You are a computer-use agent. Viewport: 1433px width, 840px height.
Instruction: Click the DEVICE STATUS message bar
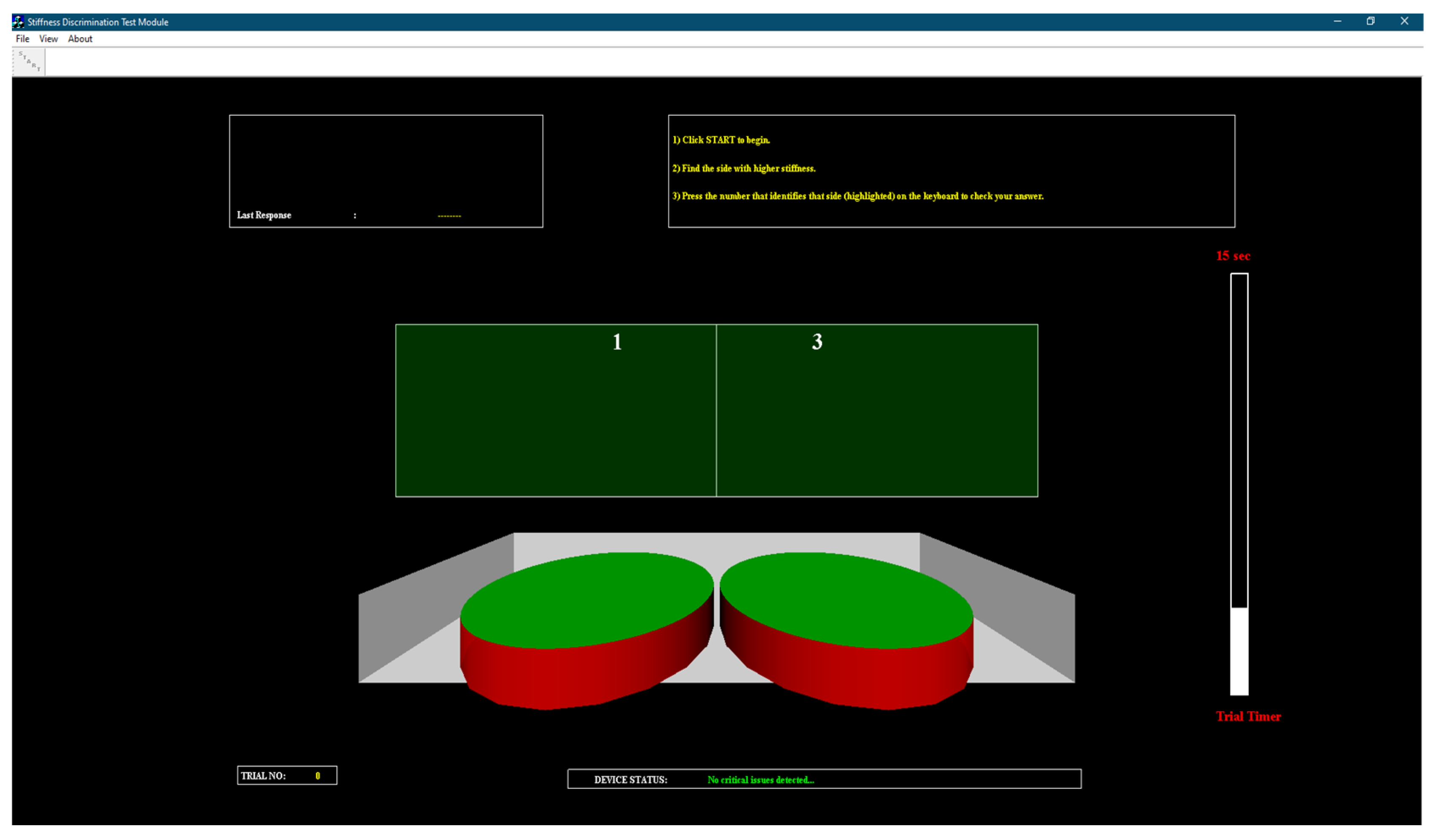click(824, 779)
